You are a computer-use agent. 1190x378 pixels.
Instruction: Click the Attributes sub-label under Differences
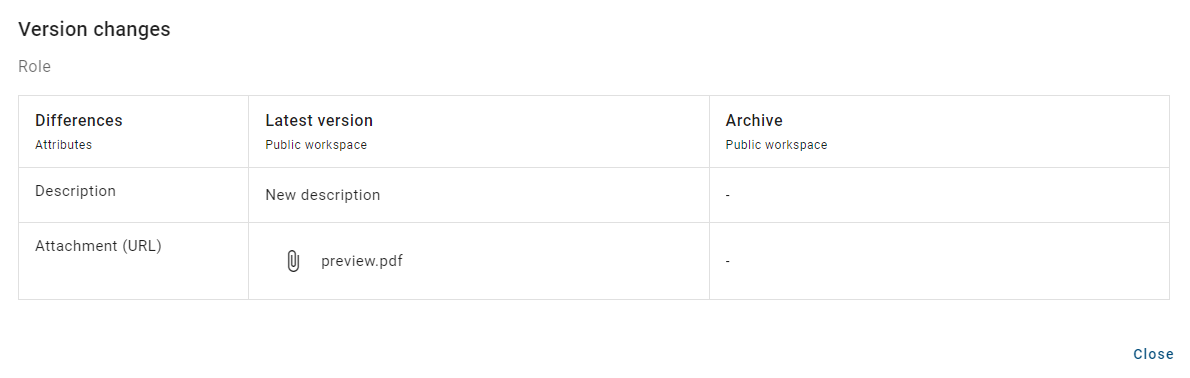tap(63, 145)
